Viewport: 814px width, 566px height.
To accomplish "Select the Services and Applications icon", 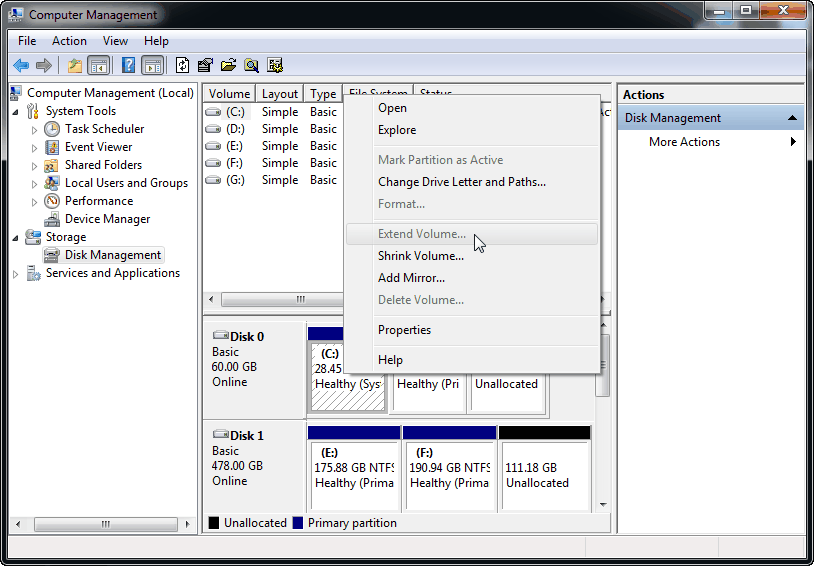I will pyautogui.click(x=33, y=273).
